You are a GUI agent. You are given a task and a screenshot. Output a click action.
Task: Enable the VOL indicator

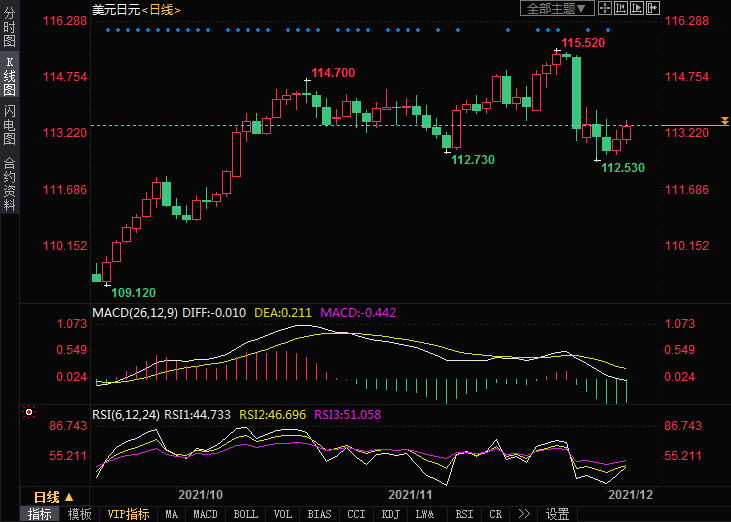click(283, 514)
